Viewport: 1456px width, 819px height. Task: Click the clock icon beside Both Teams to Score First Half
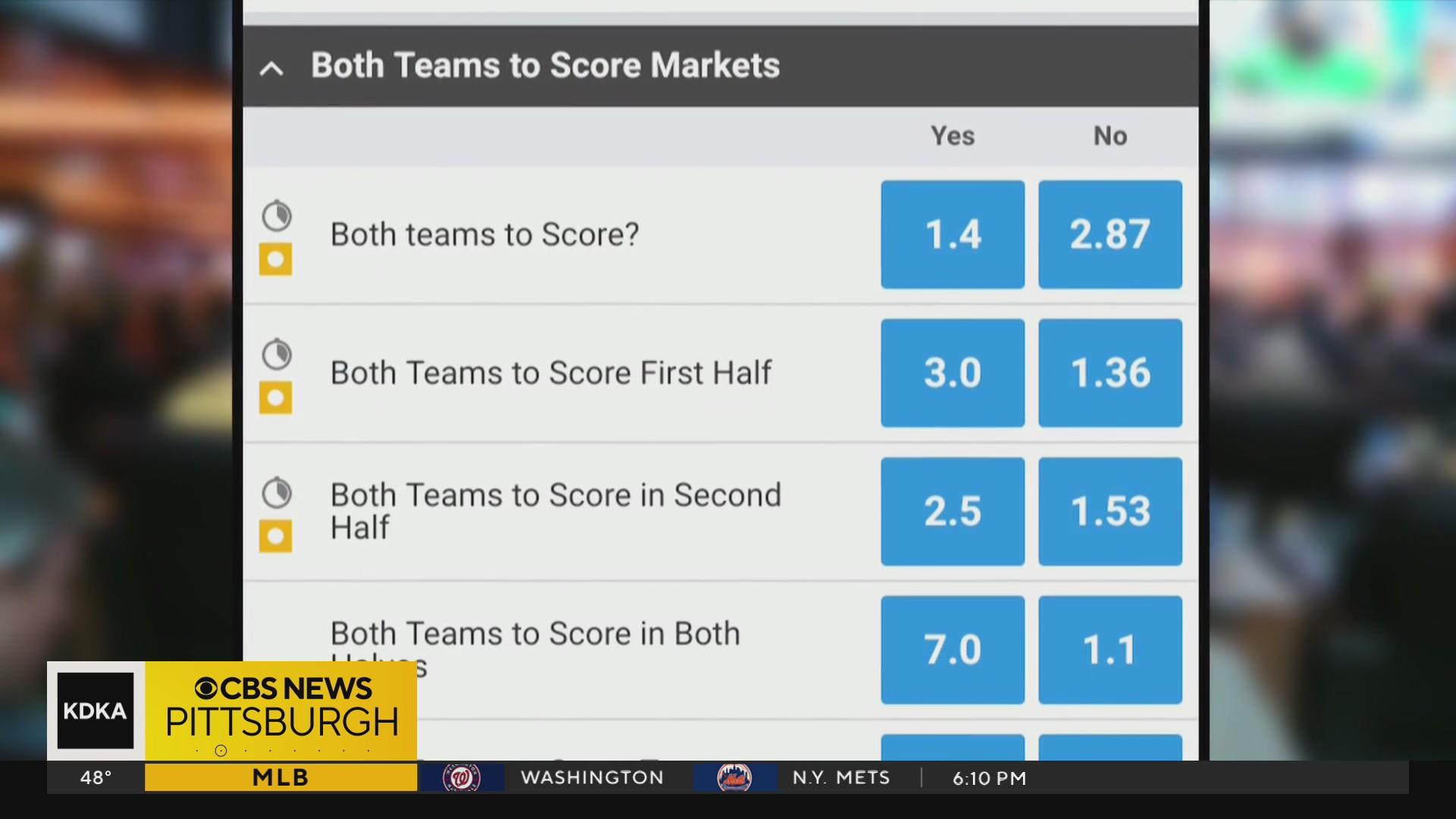pos(277,354)
